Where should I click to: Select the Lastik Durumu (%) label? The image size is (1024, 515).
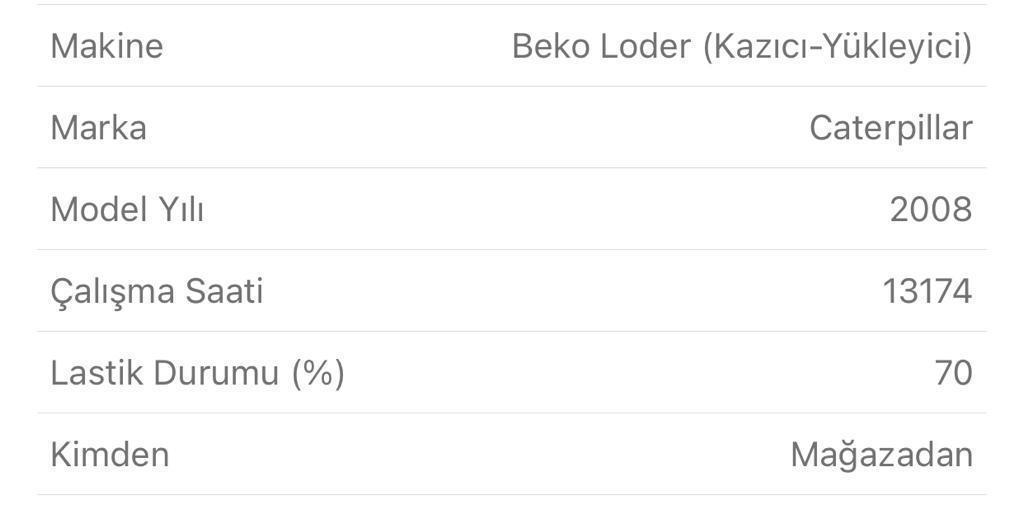(x=197, y=373)
